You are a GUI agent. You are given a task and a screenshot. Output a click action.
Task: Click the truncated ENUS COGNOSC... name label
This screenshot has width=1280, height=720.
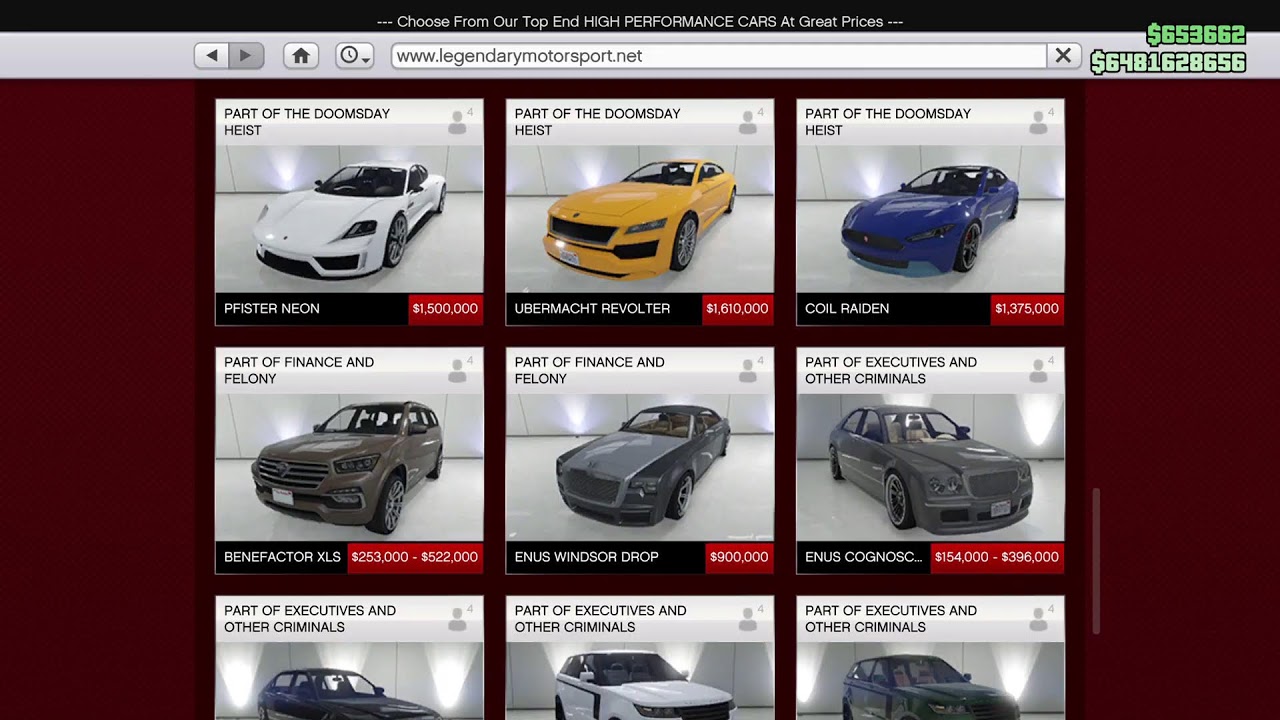point(864,557)
